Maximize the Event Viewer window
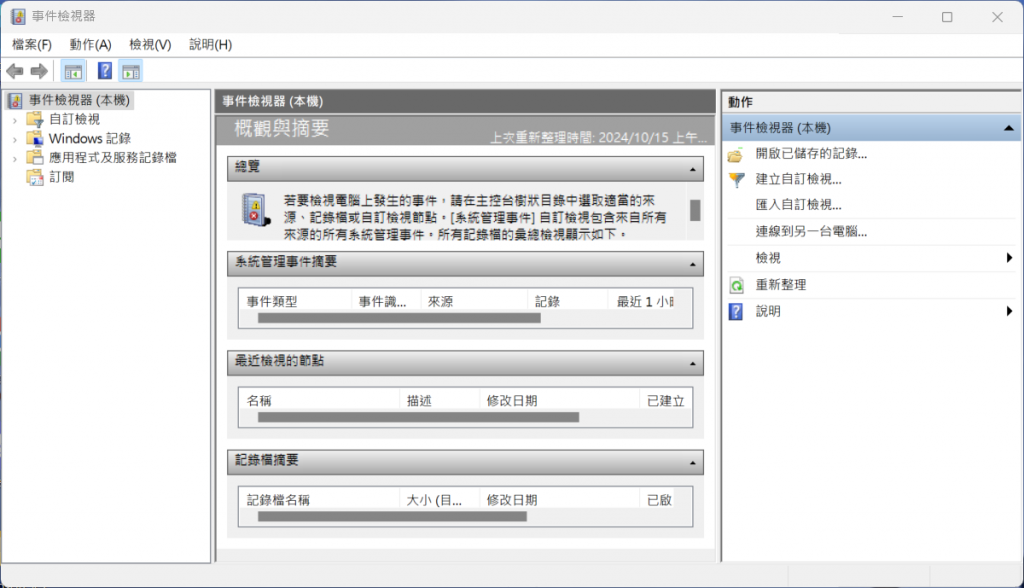Screen dimensions: 1024x588 (x=947, y=17)
